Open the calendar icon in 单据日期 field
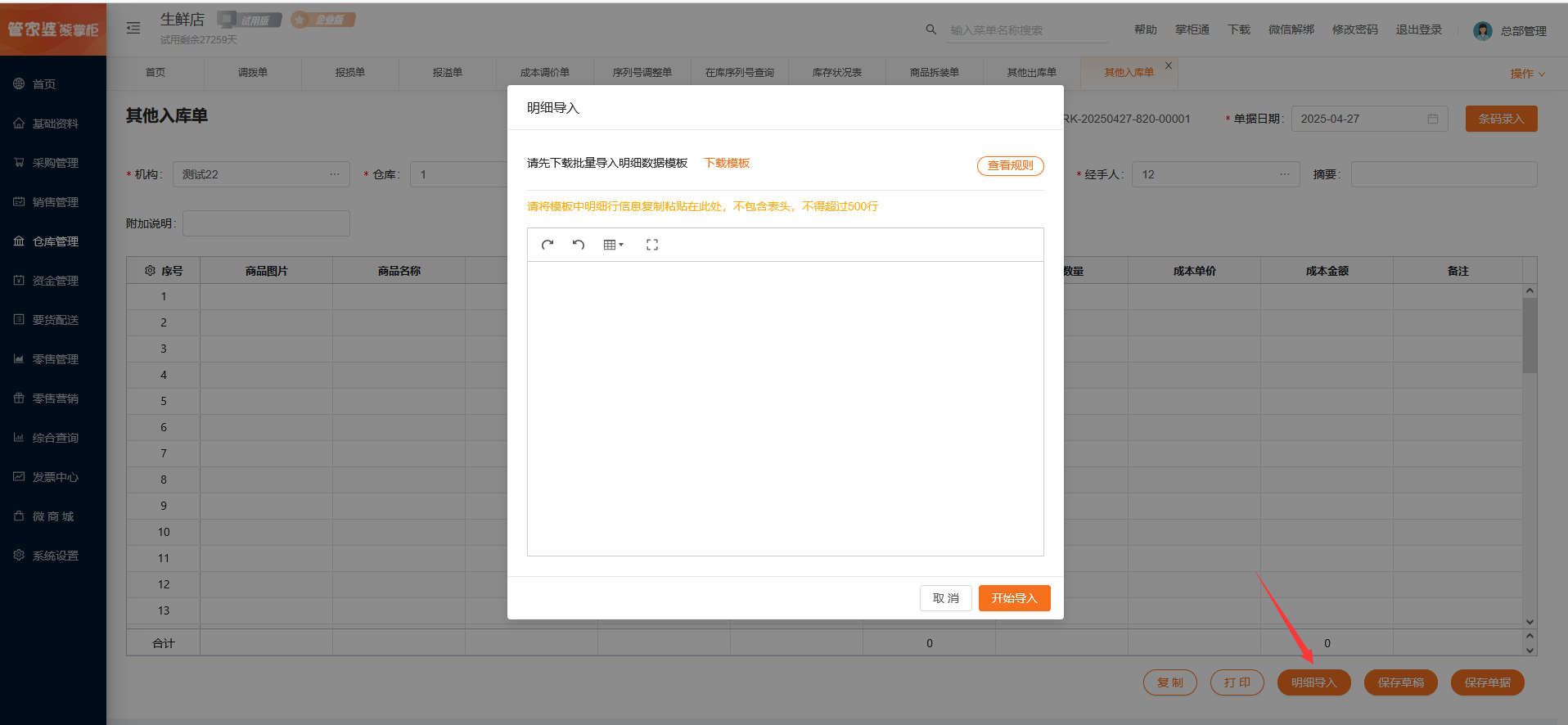 1432,119
